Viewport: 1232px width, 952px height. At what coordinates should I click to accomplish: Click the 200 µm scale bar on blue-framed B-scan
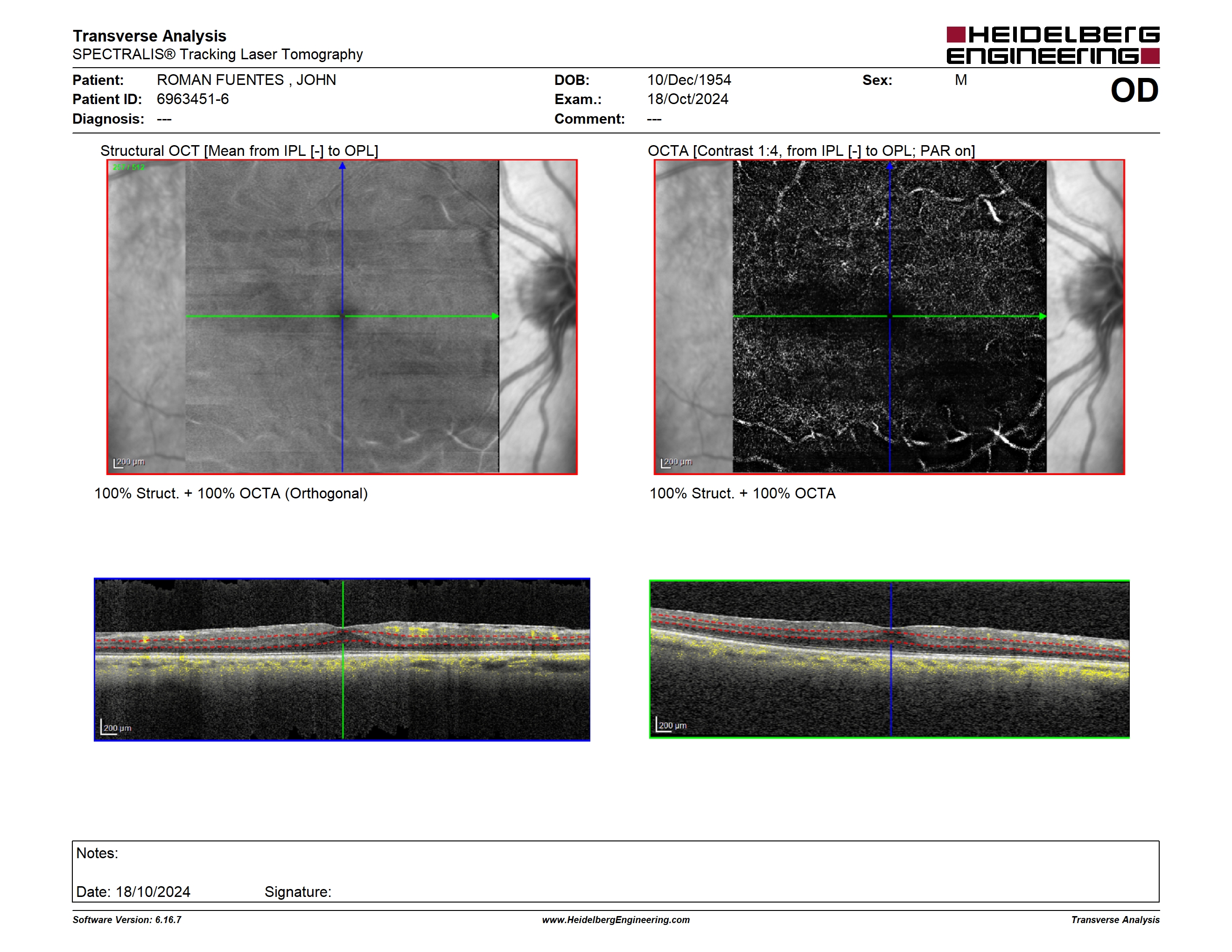pyautogui.click(x=116, y=728)
